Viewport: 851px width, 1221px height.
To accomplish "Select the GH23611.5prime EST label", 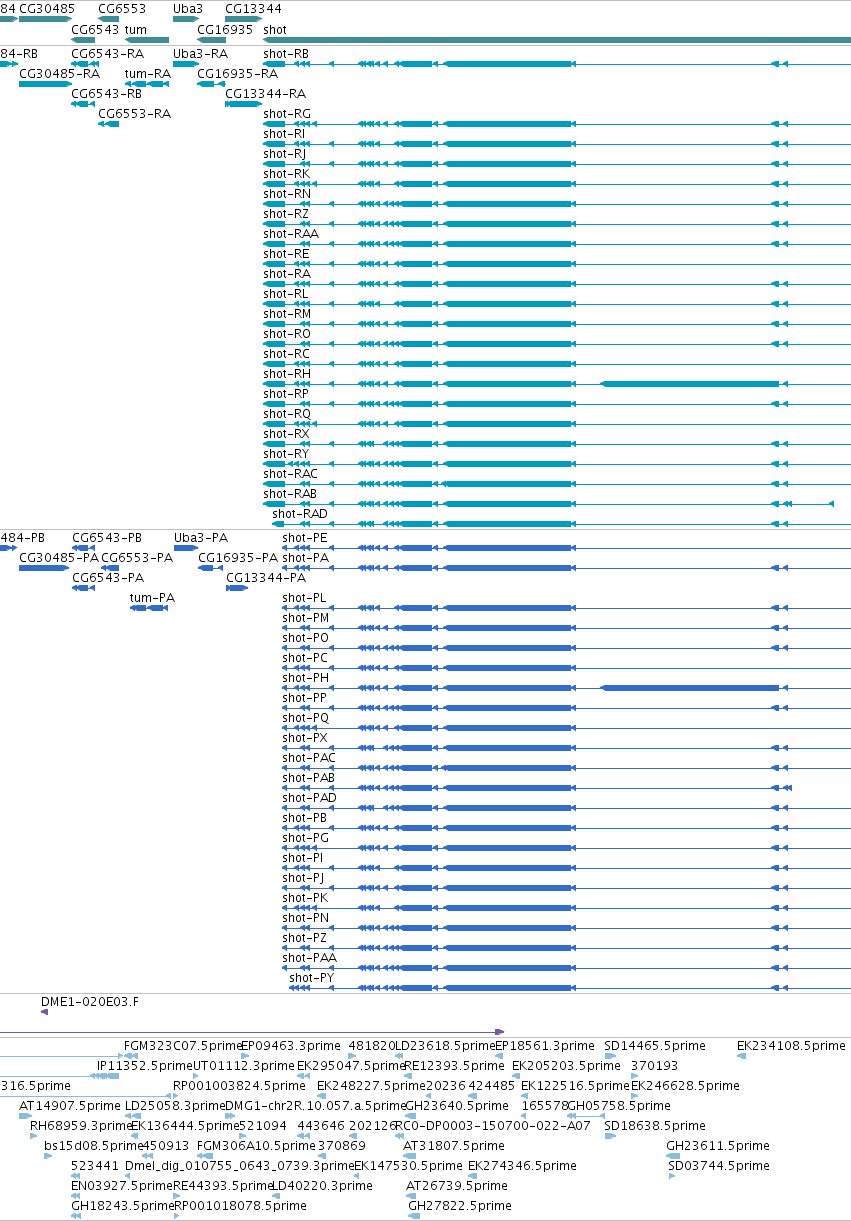I will point(718,1146).
